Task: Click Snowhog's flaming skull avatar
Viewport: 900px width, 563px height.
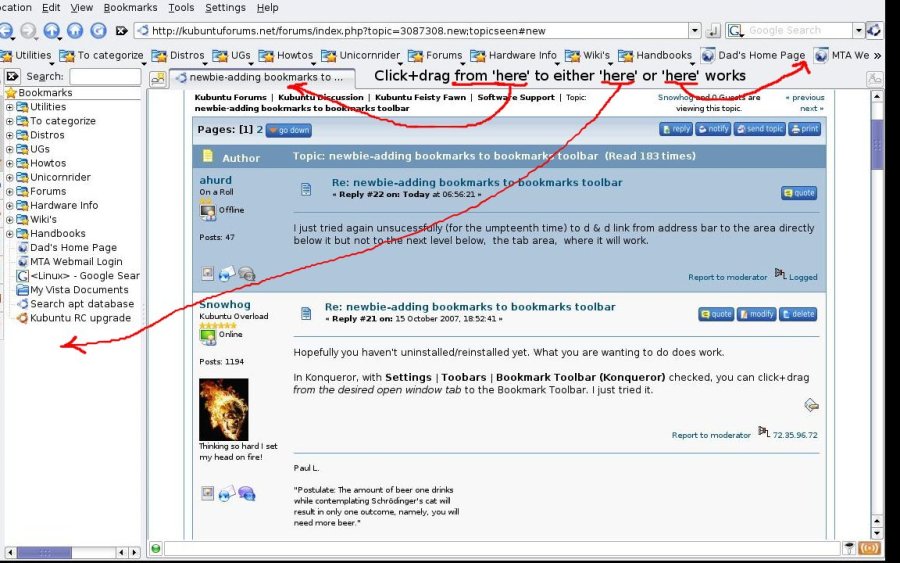Action: 224,409
